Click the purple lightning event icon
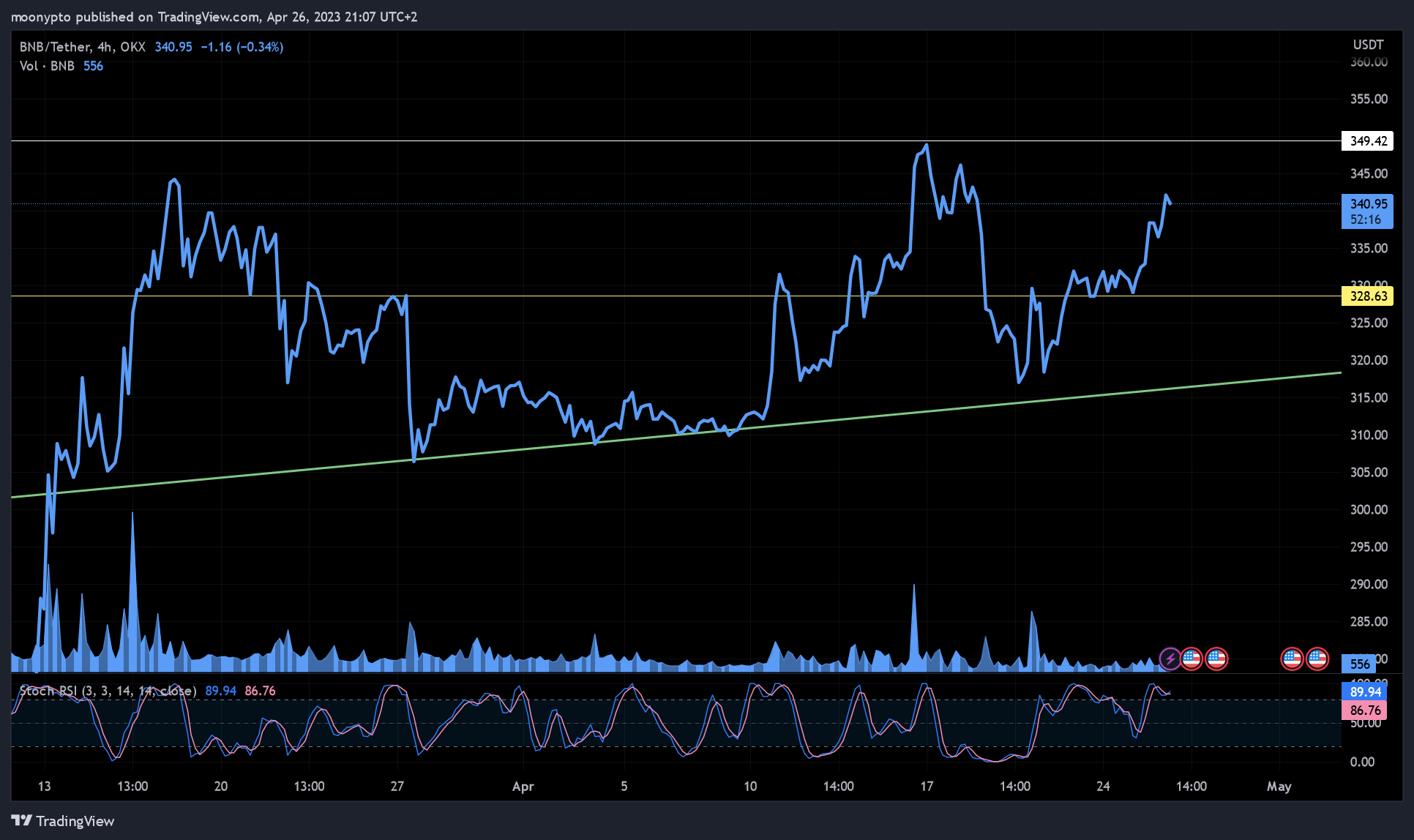This screenshot has width=1414, height=840. point(1170,659)
